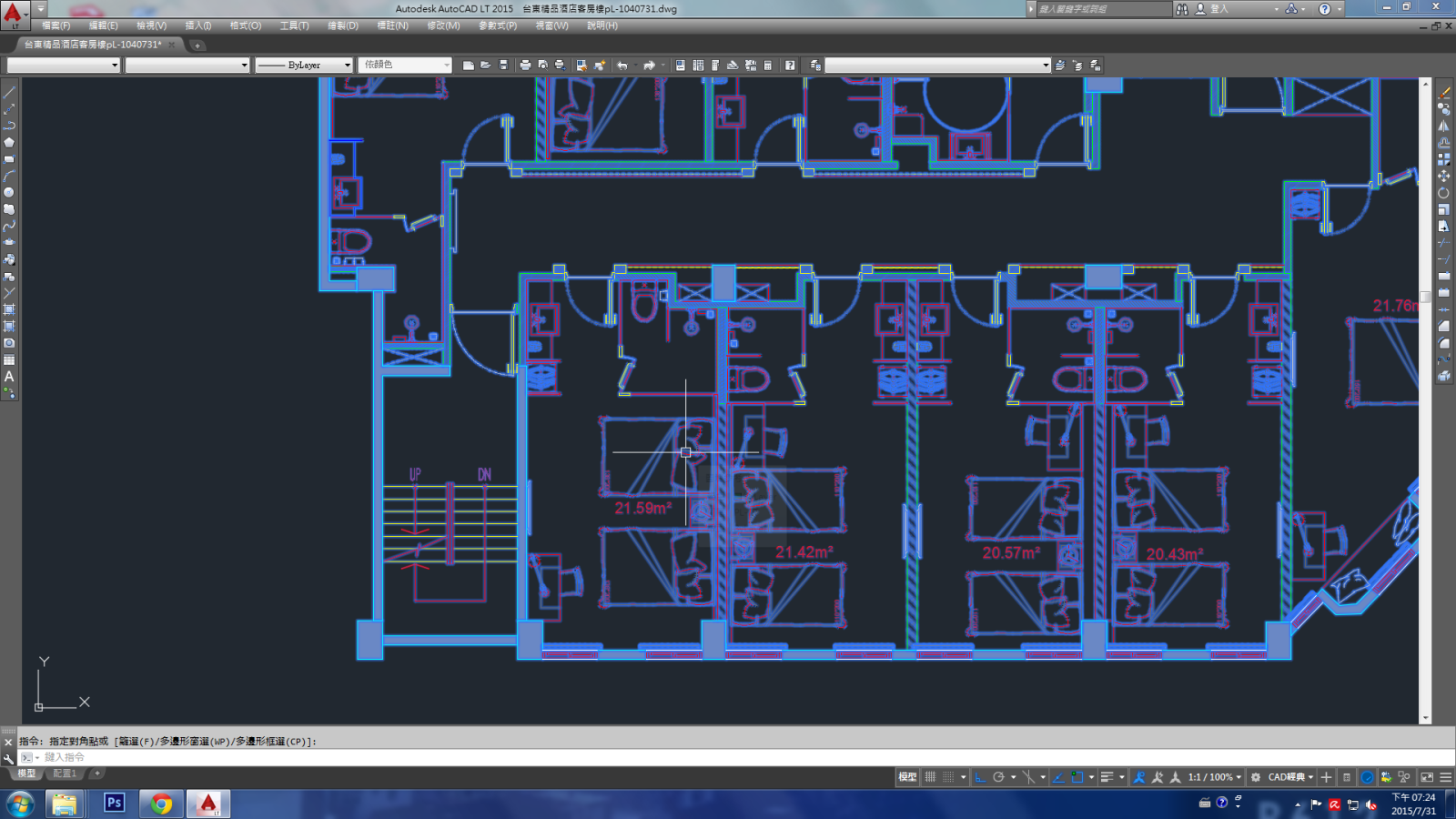
Task: Open Chrome from the Windows taskbar
Action: [161, 804]
